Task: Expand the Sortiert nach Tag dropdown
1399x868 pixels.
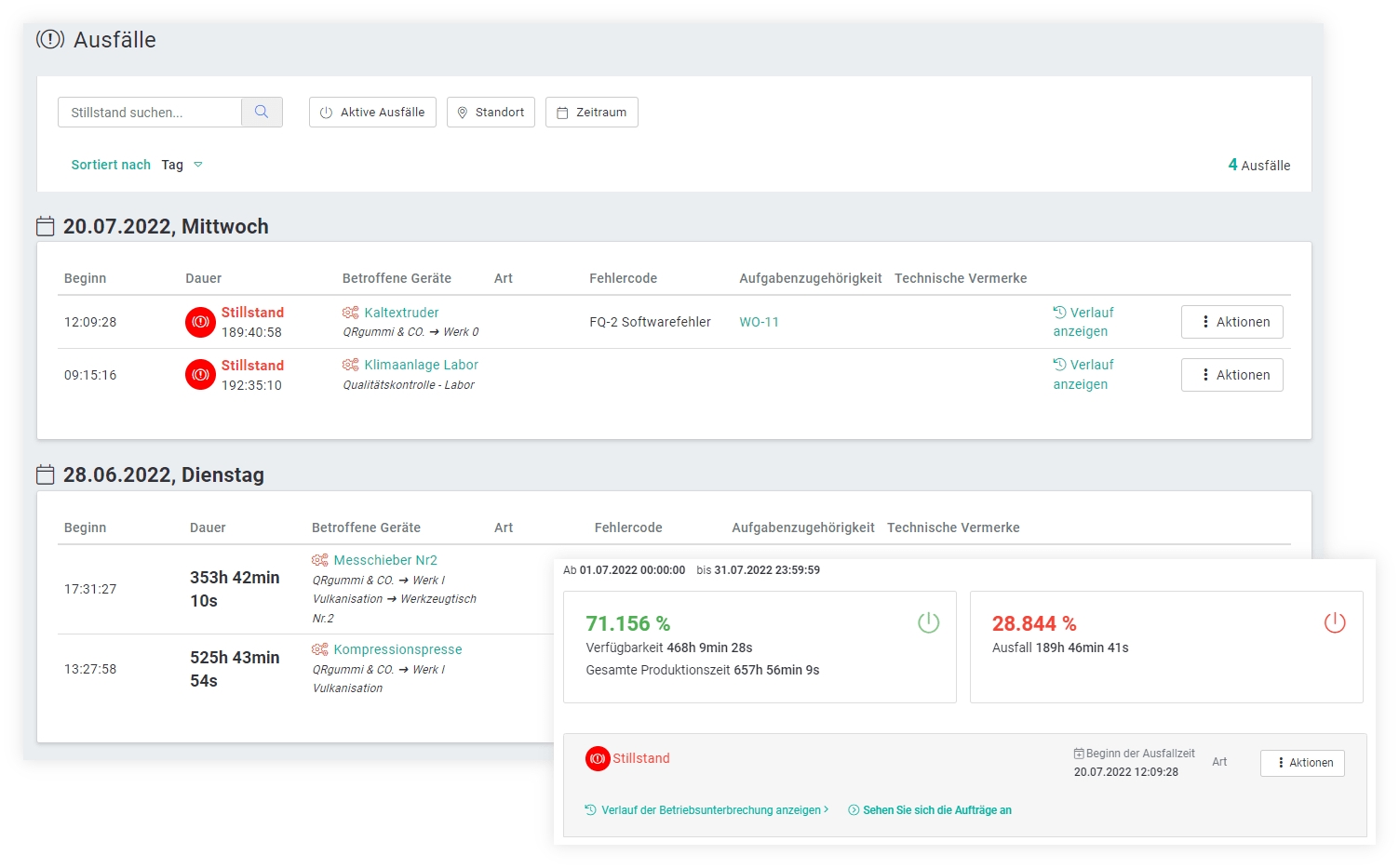Action: (x=182, y=165)
